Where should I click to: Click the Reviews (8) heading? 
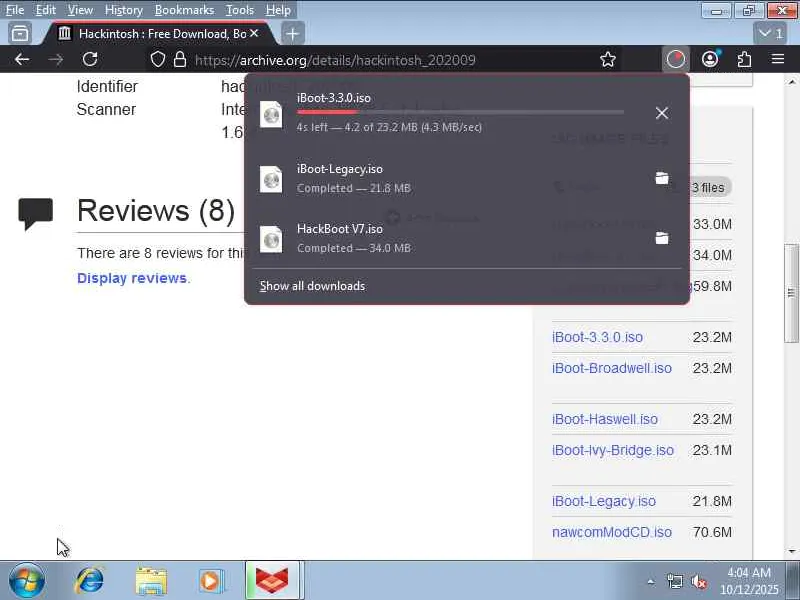click(156, 211)
